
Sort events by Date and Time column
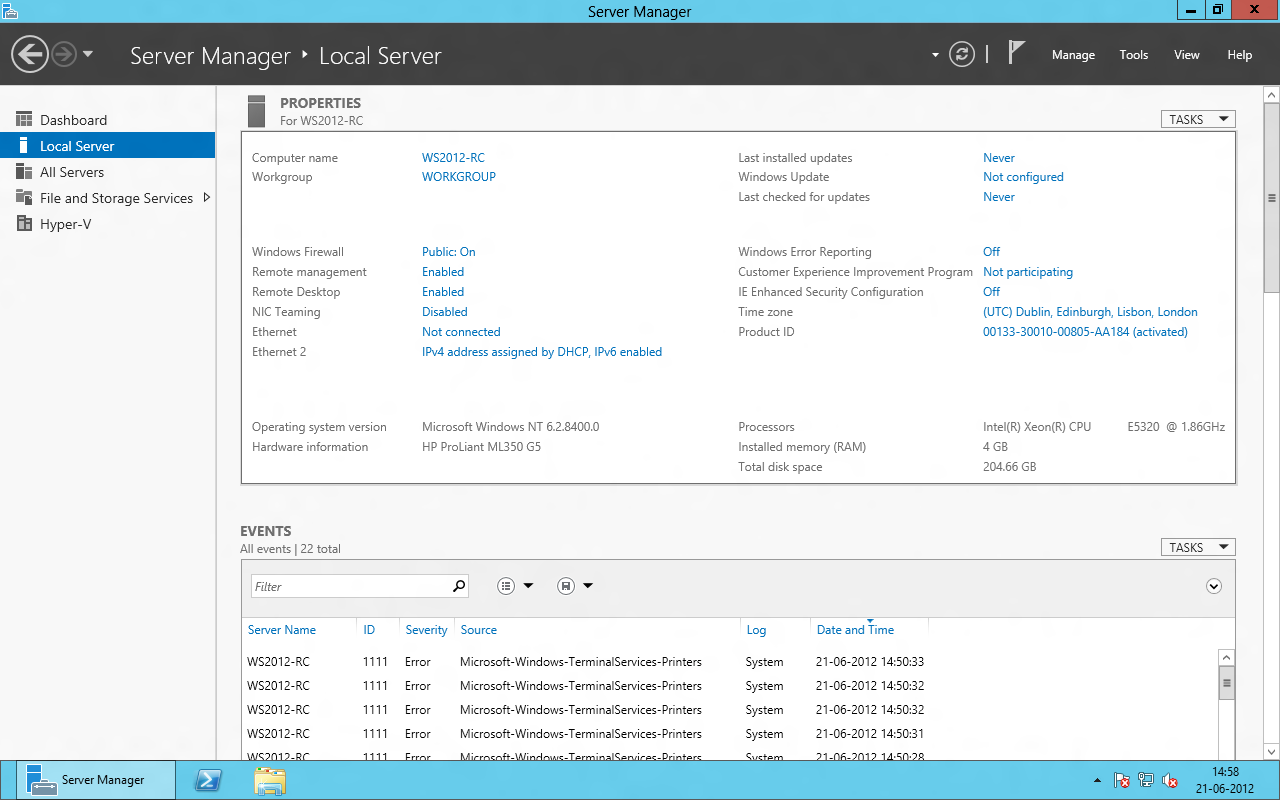tap(855, 630)
